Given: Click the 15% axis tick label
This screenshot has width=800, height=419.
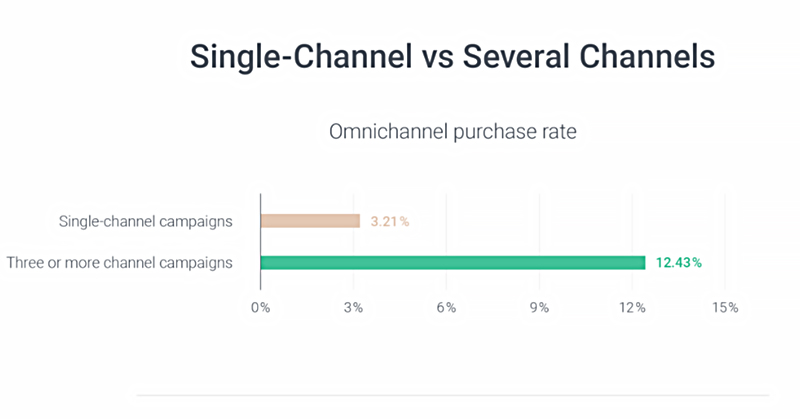Looking at the screenshot, I should [725, 308].
